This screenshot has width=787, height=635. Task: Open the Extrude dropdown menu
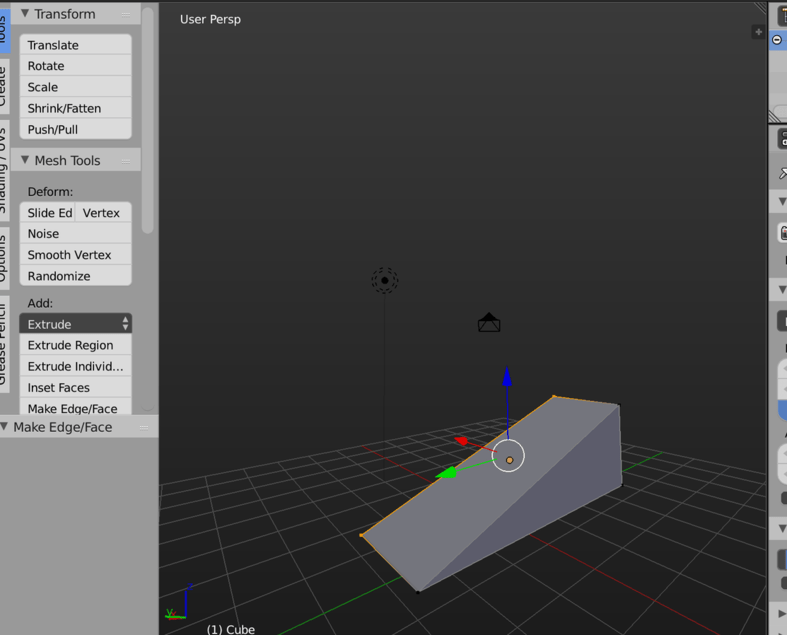point(75,324)
